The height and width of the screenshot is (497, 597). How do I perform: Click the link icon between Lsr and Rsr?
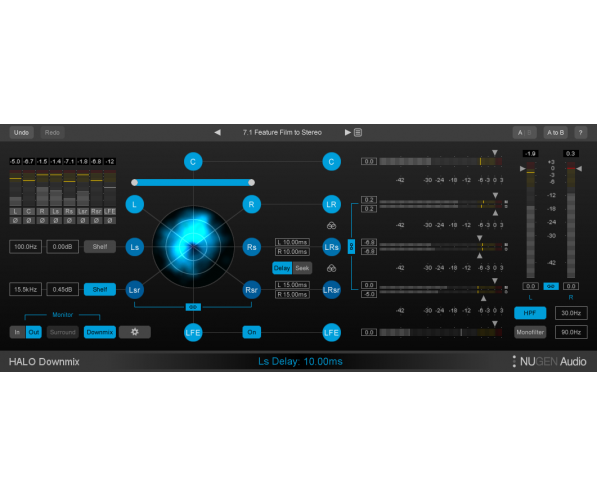click(x=193, y=307)
